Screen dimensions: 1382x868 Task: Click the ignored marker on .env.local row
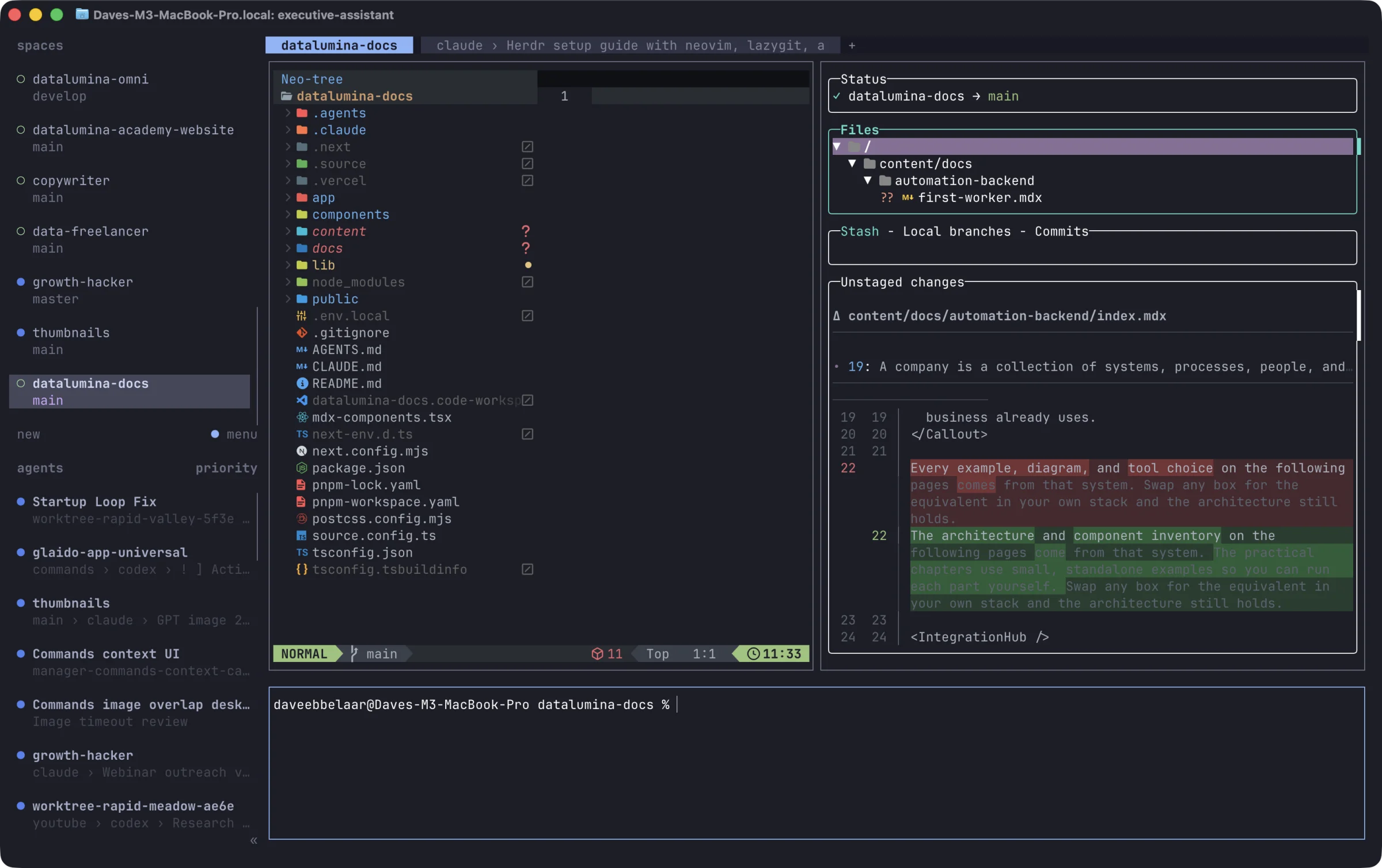527,316
